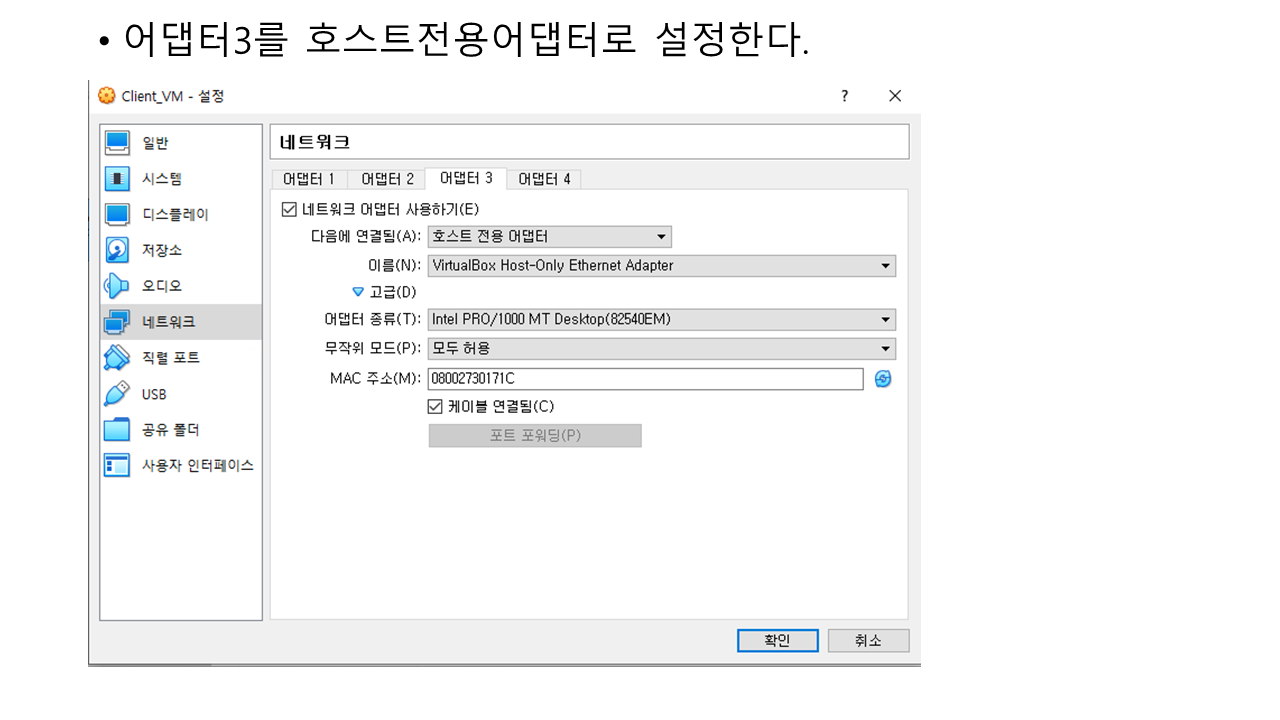Expand the 이름 VirtualBox Host-Only Ethernet Adapter dropdown
This screenshot has height=720, width=1280.
661,266
